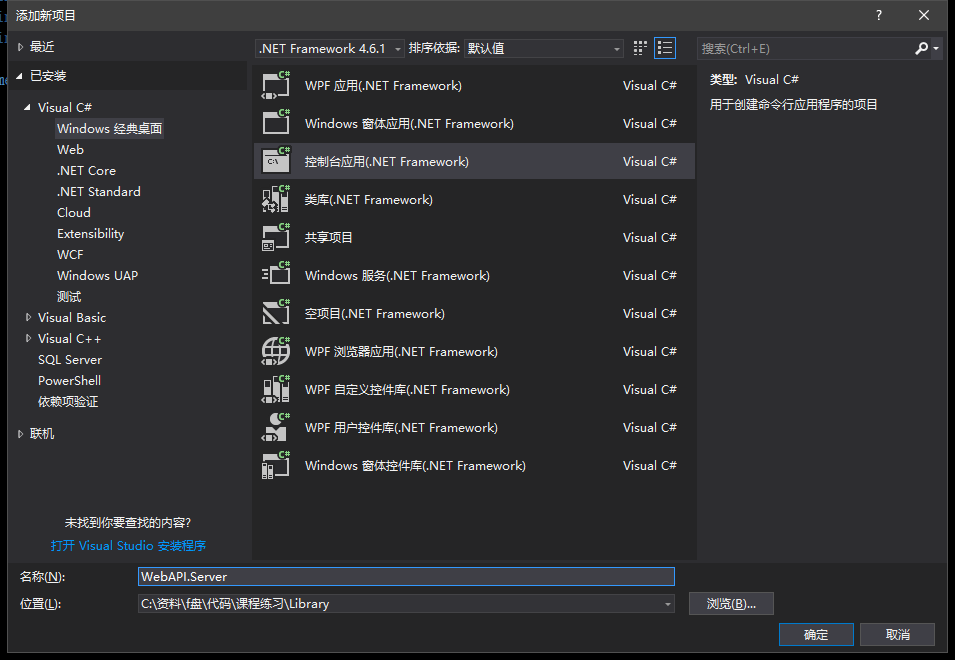Click the 浏览(B)... browse button

point(731,604)
